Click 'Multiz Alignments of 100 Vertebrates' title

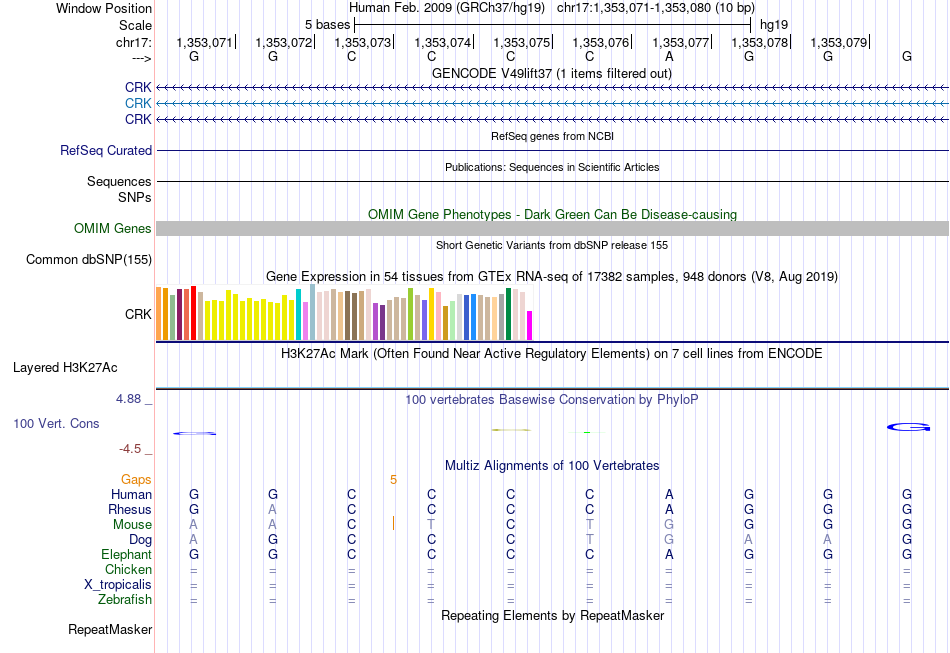click(552, 466)
